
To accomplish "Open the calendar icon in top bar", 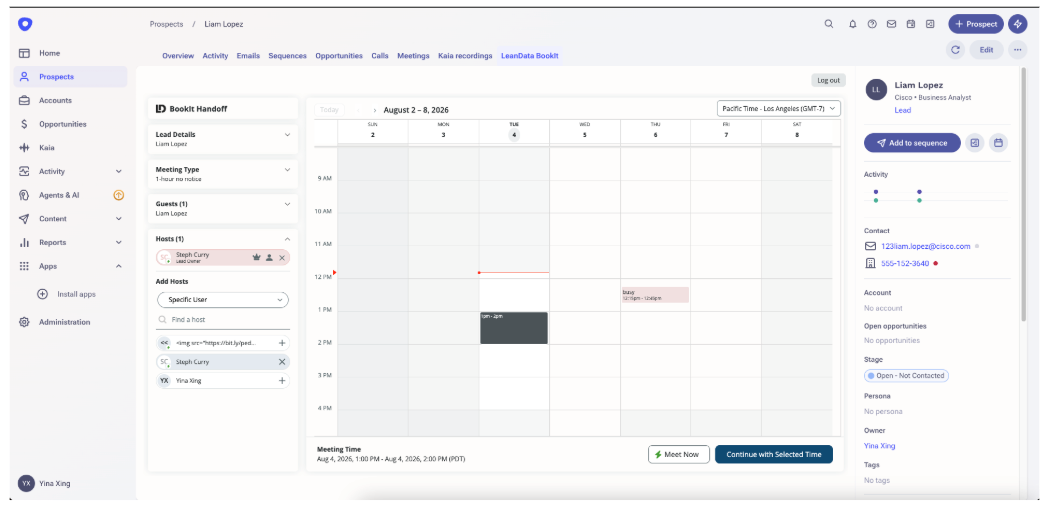I will tap(911, 24).
